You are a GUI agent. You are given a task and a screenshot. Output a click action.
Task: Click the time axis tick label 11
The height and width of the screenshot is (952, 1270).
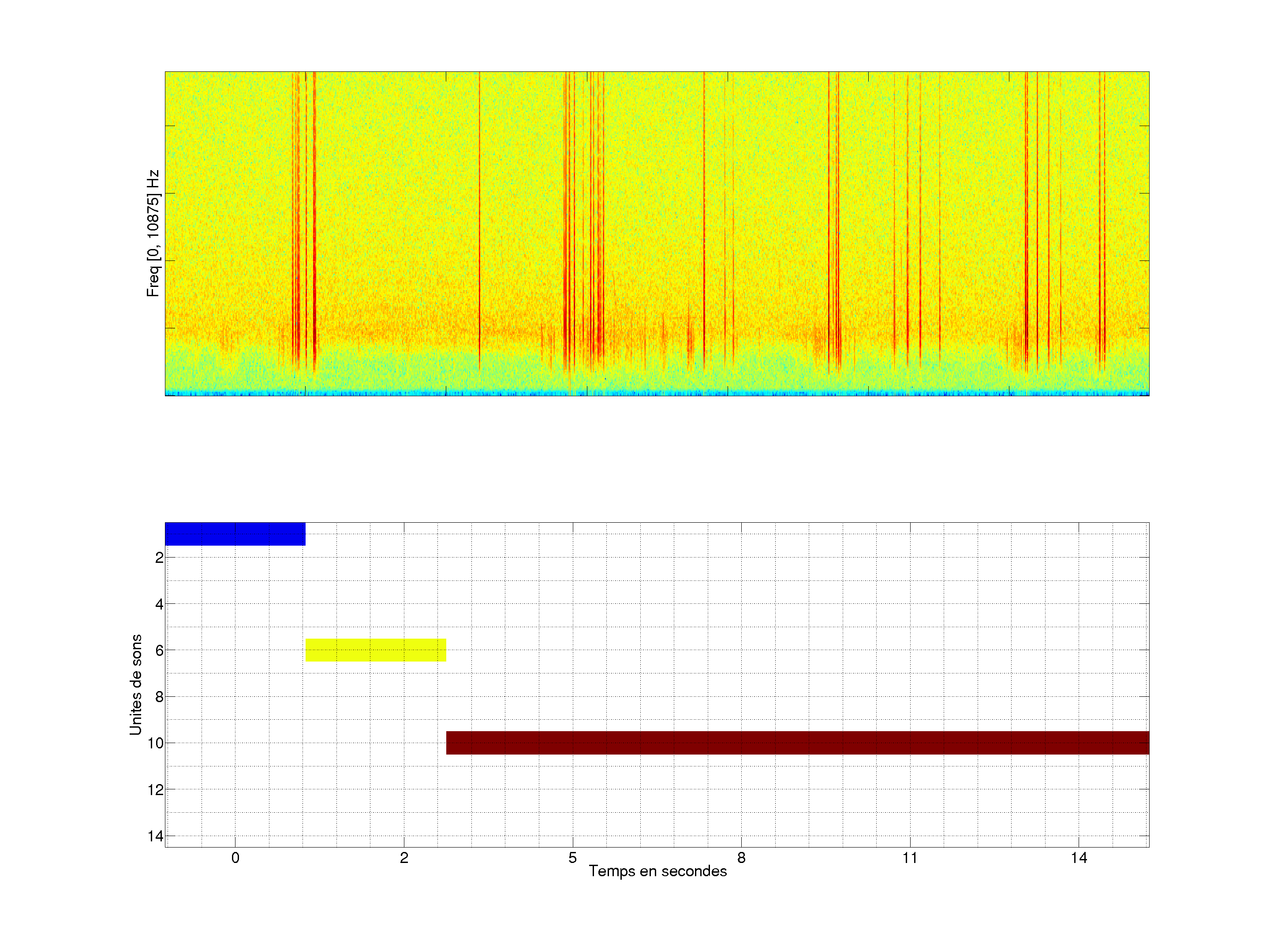pyautogui.click(x=910, y=858)
